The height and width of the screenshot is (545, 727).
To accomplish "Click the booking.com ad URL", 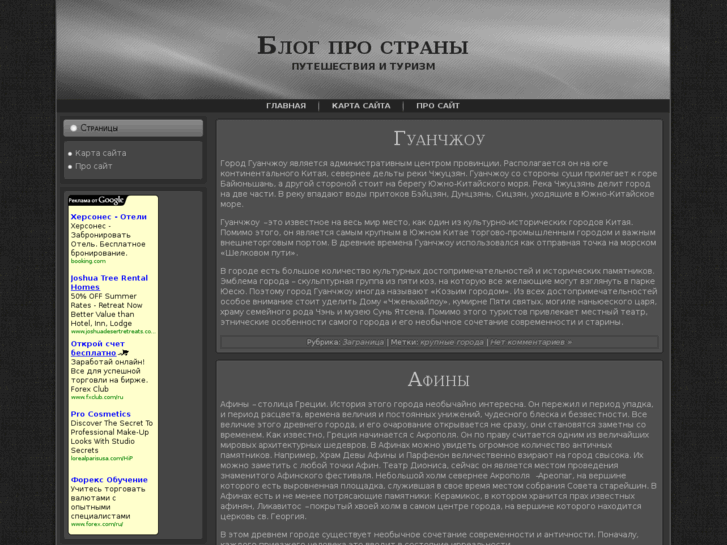I will coord(88,261).
